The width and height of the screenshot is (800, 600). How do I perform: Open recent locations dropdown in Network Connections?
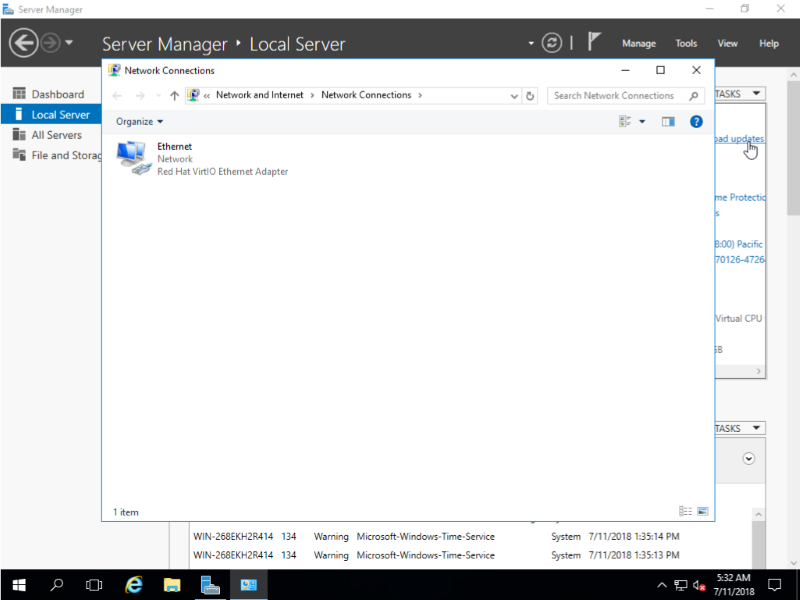point(158,96)
